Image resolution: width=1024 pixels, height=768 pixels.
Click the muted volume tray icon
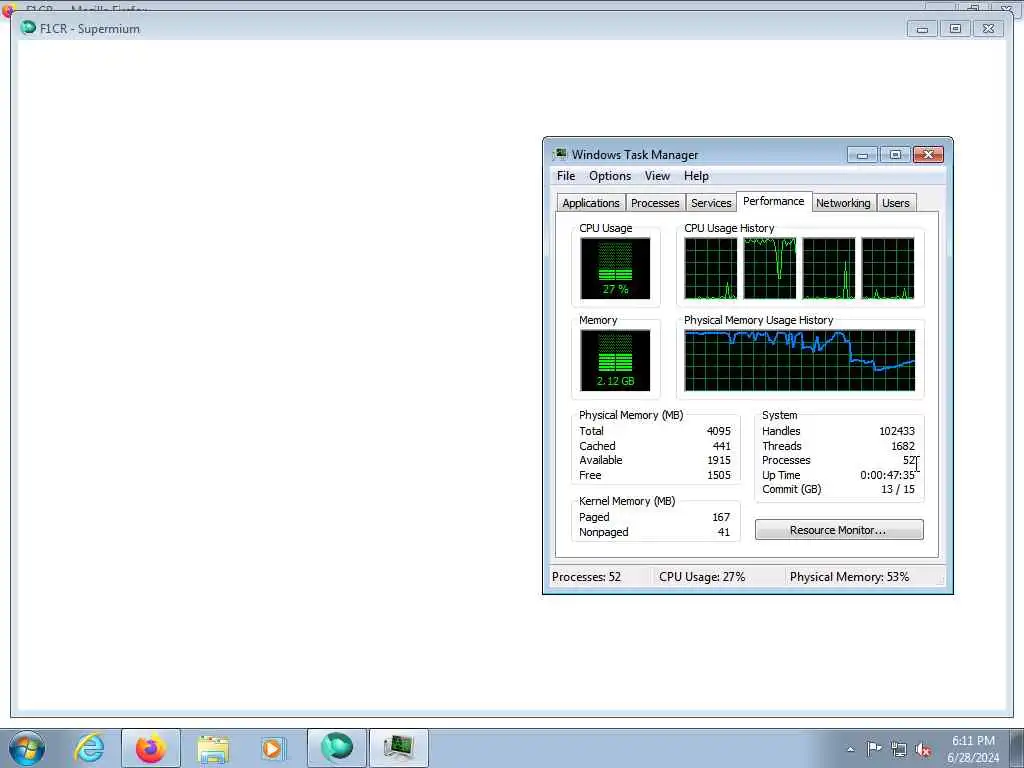(923, 750)
